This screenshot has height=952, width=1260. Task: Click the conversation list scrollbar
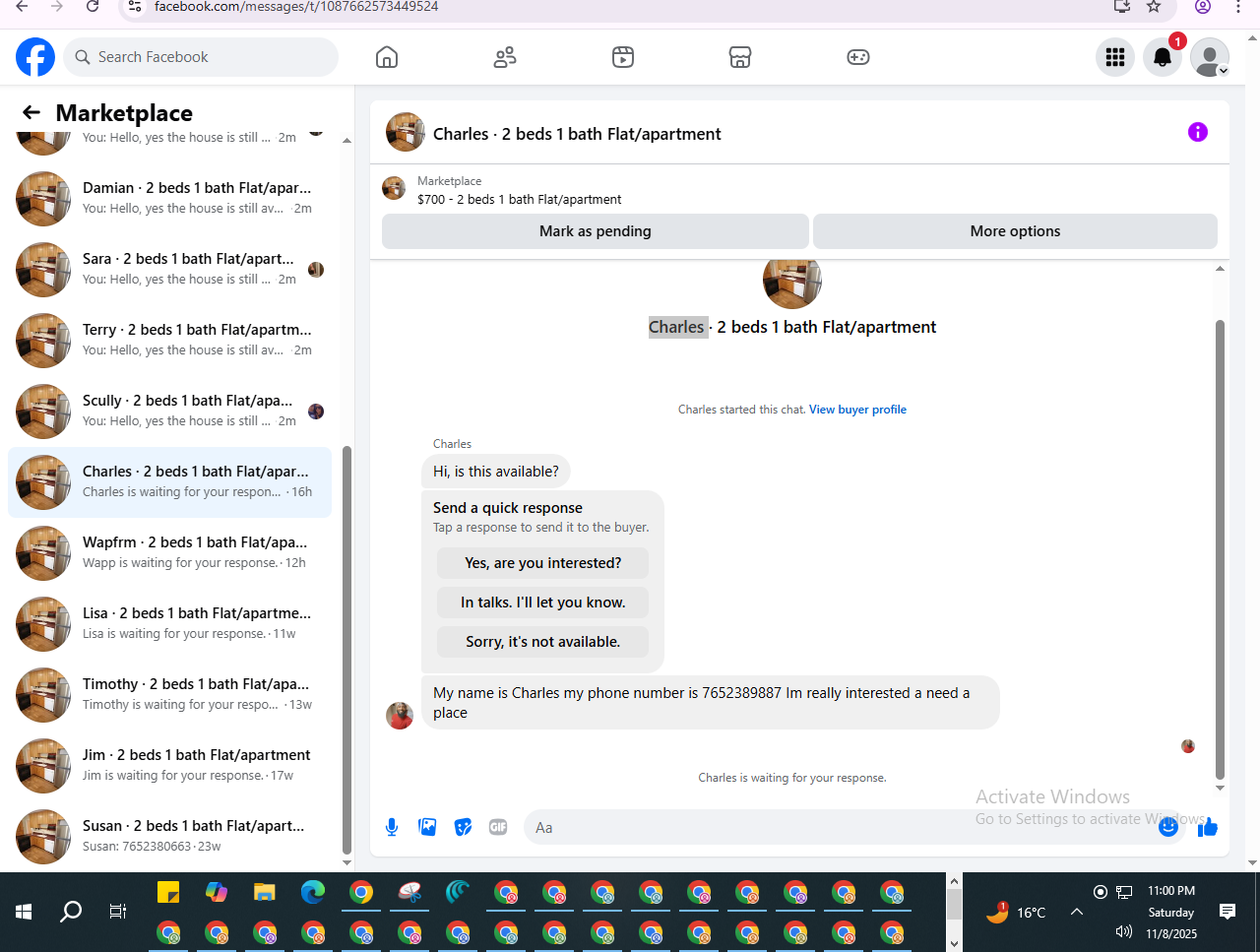pyautogui.click(x=346, y=650)
